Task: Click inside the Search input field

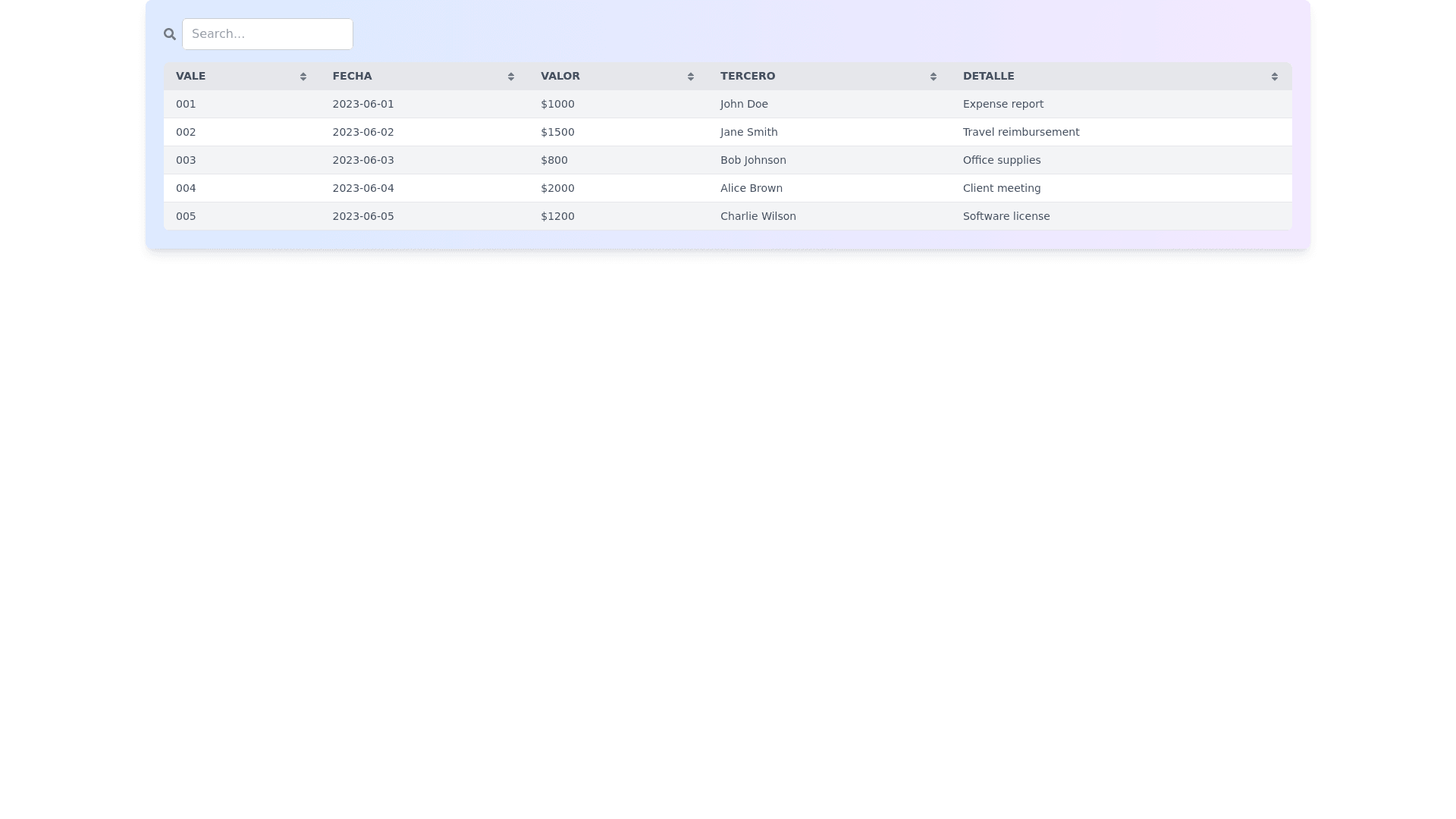Action: (x=268, y=33)
